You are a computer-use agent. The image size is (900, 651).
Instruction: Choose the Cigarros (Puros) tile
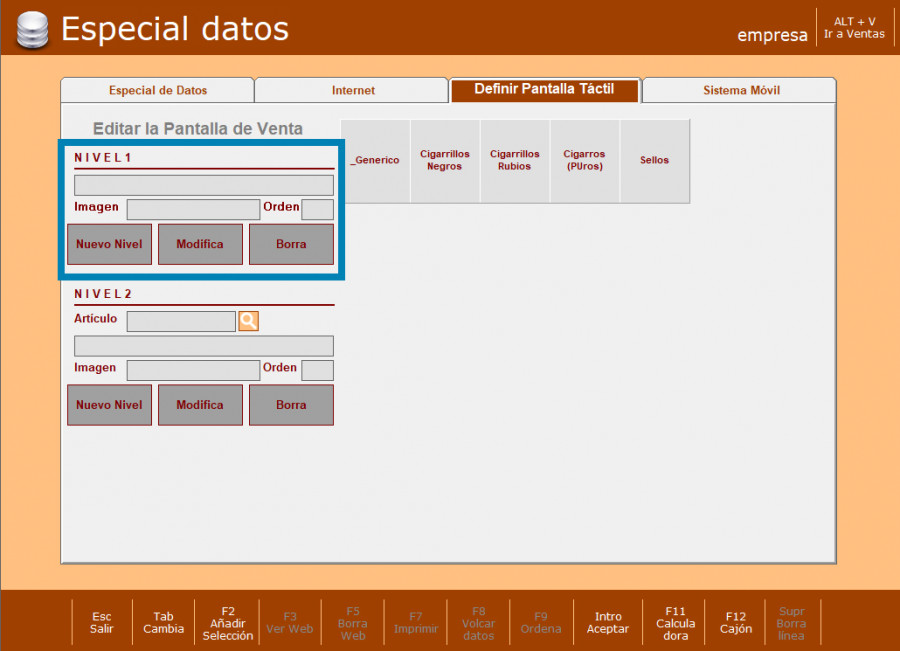584,161
